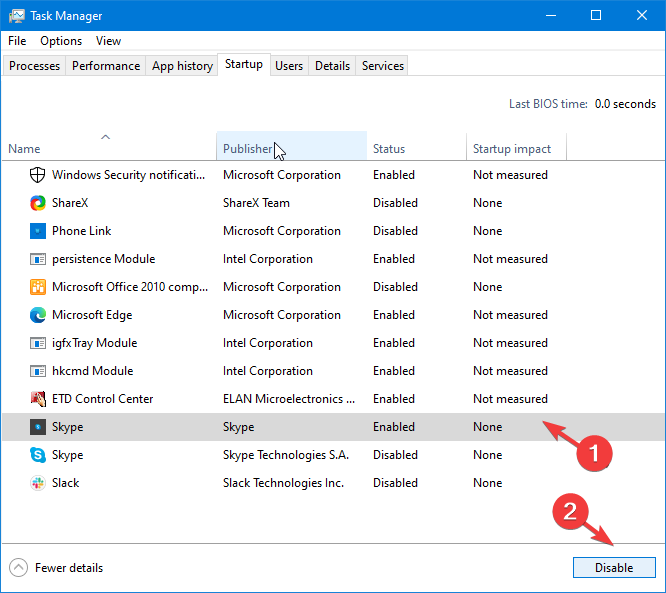Image resolution: width=666 pixels, height=593 pixels.
Task: Select the hkcmd Module name text
Action: [x=93, y=371]
